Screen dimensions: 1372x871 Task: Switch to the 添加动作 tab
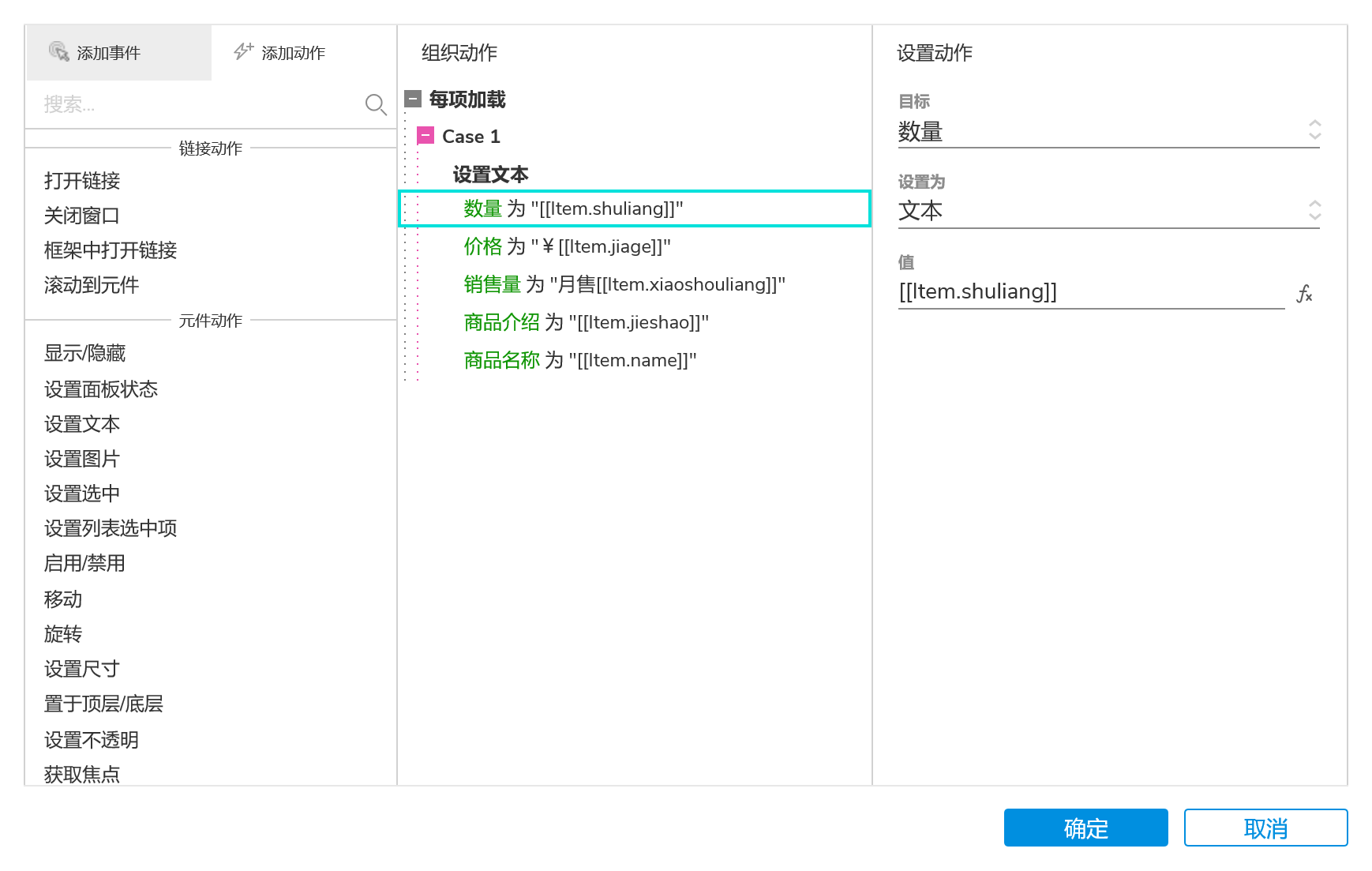(293, 53)
